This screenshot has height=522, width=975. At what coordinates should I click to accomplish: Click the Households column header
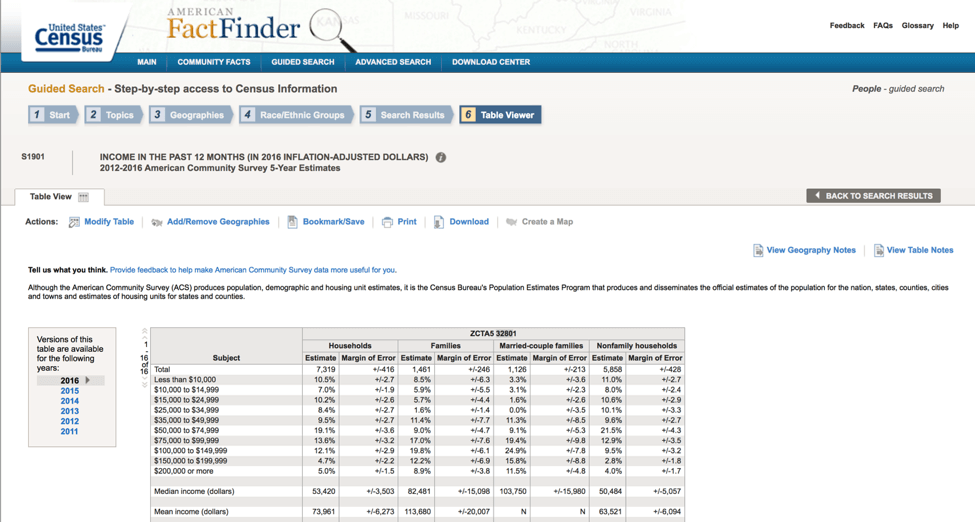click(x=350, y=345)
